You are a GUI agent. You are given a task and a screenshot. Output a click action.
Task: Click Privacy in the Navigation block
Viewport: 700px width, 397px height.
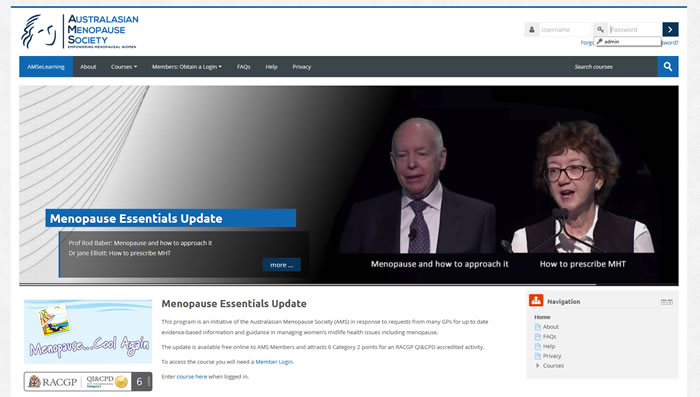coord(552,356)
